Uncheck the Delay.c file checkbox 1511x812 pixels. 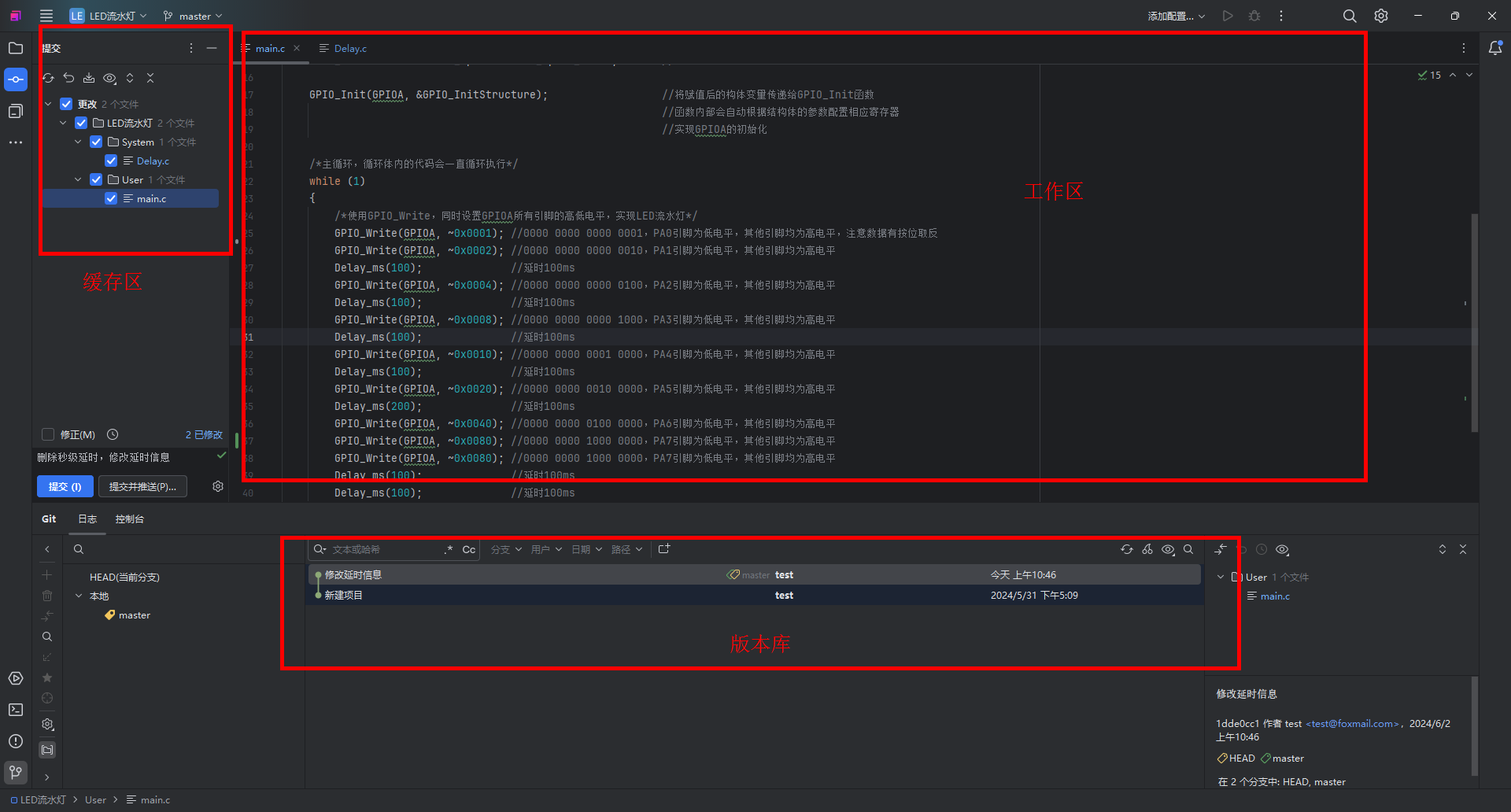111,161
